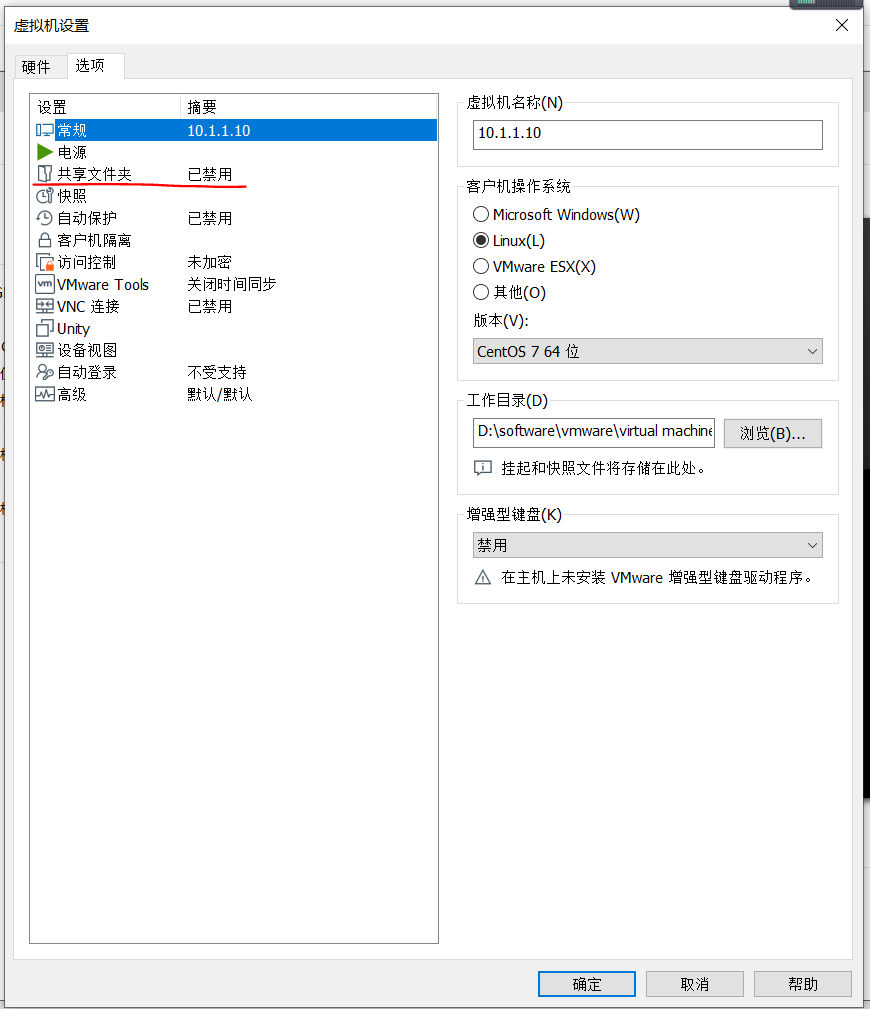Open the 增强型键盘 禁用 dropdown
The image size is (870, 1009).
(x=647, y=545)
